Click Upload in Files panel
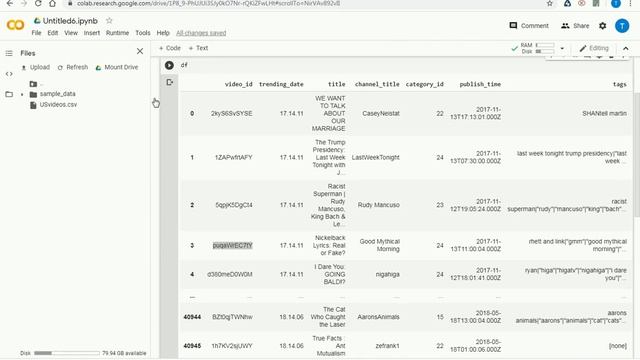The height and width of the screenshot is (360, 640). (35, 67)
